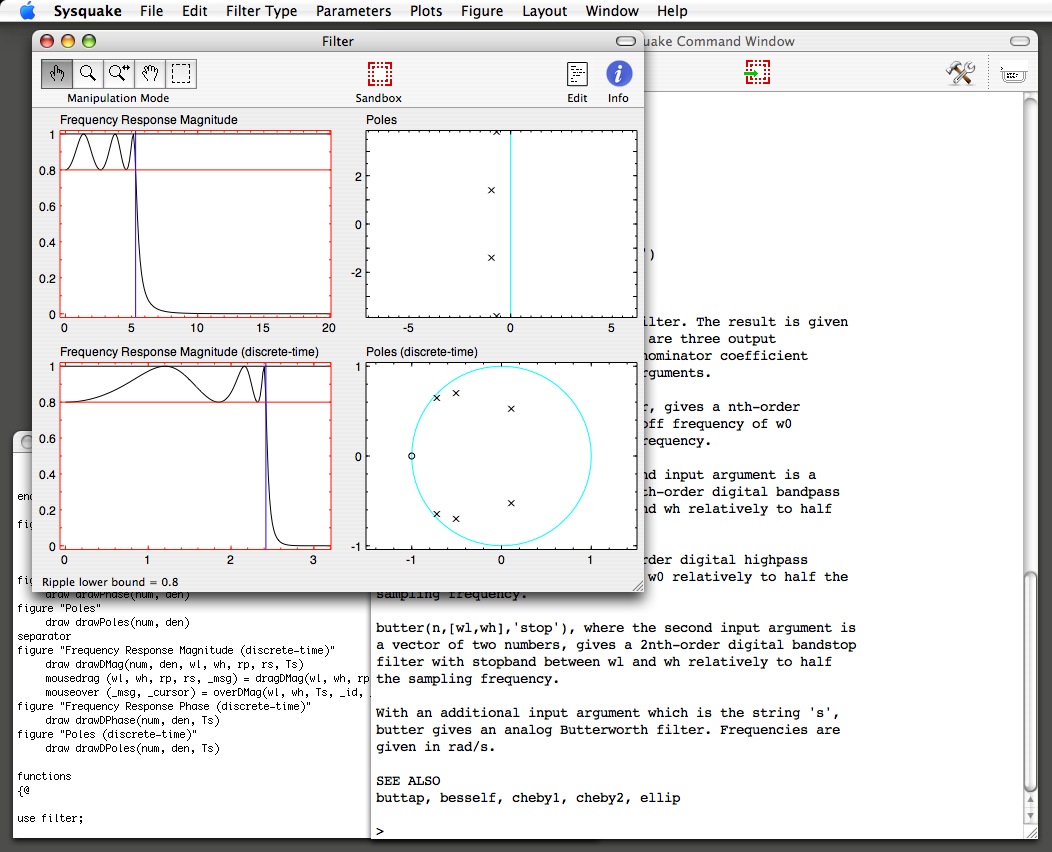The image size is (1052, 852).
Task: Open the Apple menu
Action: (x=28, y=11)
